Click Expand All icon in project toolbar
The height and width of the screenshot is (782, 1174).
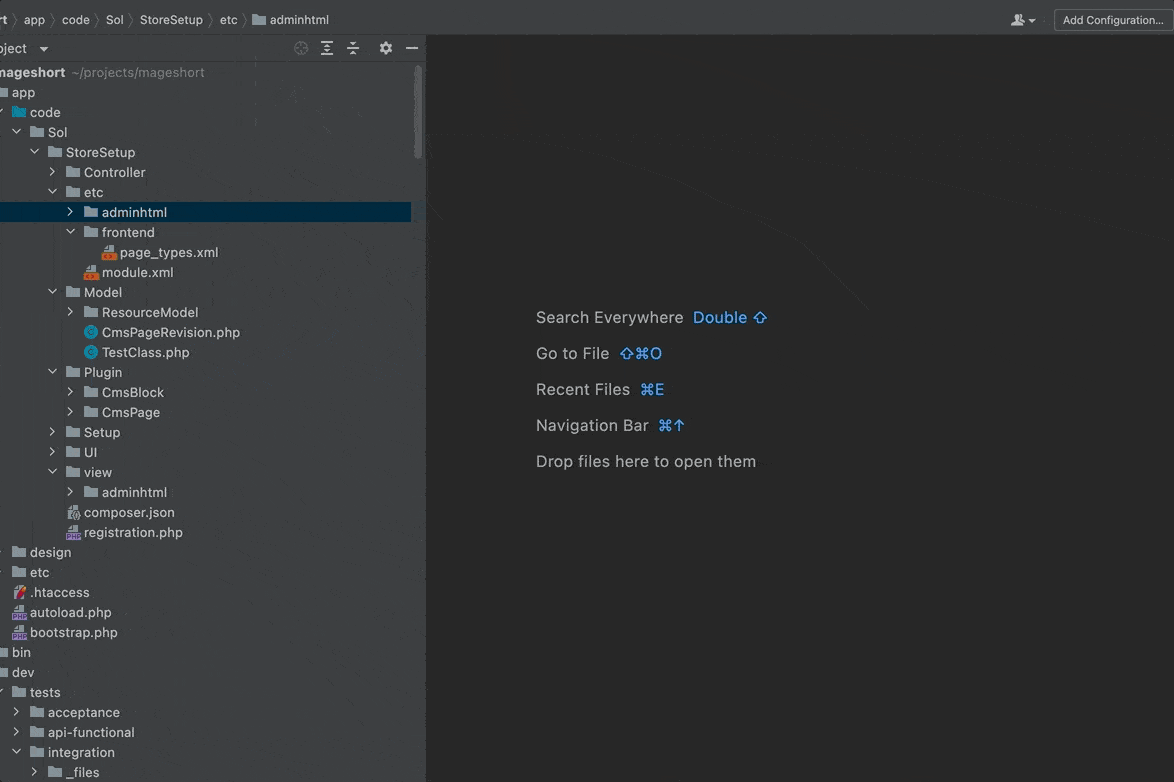[327, 48]
